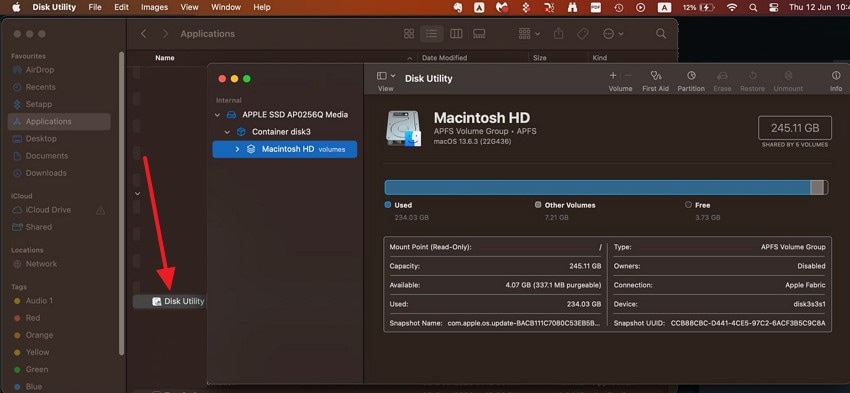Click the Erase toolbar icon
The height and width of the screenshot is (393, 850).
(722, 75)
